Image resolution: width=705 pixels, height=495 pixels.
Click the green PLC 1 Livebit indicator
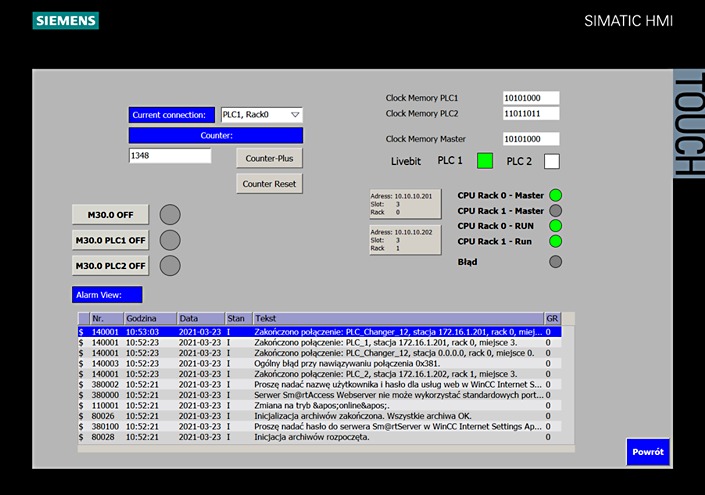[485, 161]
